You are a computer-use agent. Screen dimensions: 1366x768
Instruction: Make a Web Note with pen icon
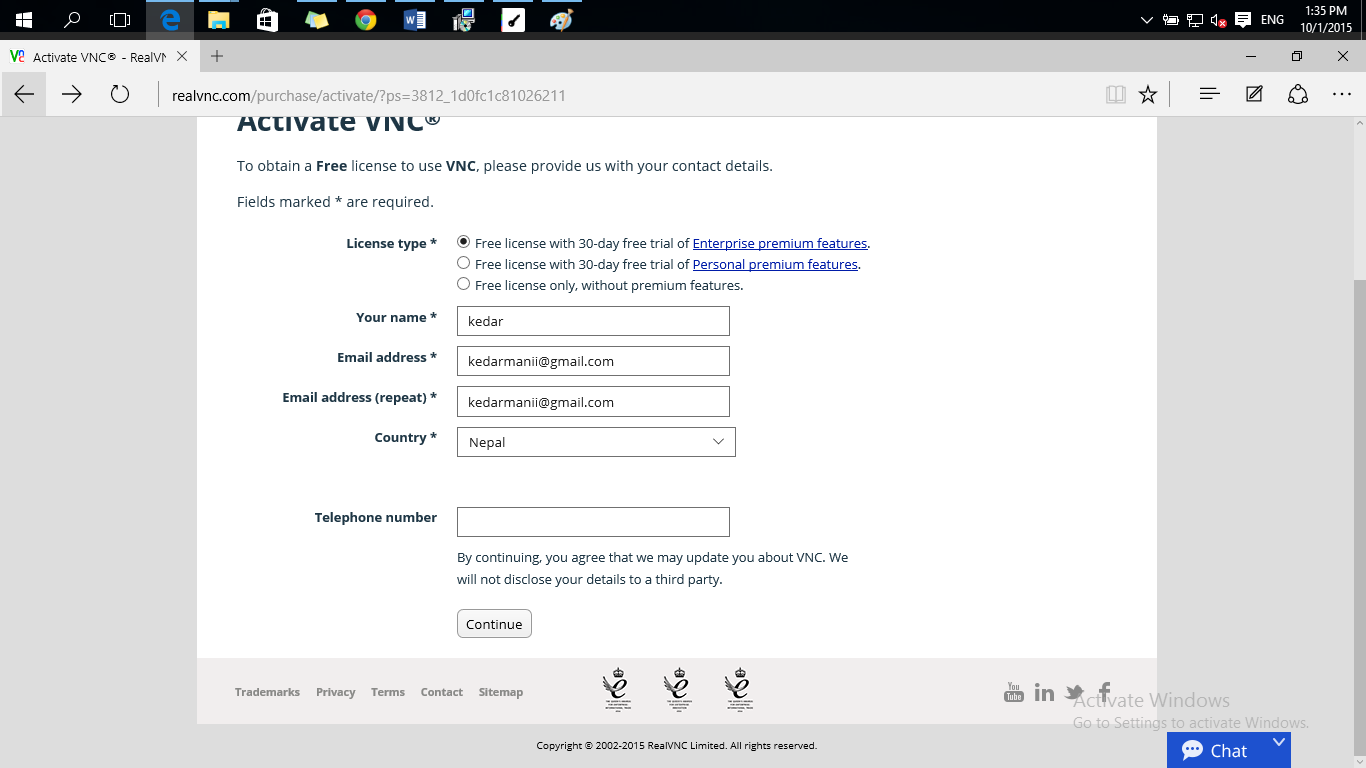coord(1254,94)
